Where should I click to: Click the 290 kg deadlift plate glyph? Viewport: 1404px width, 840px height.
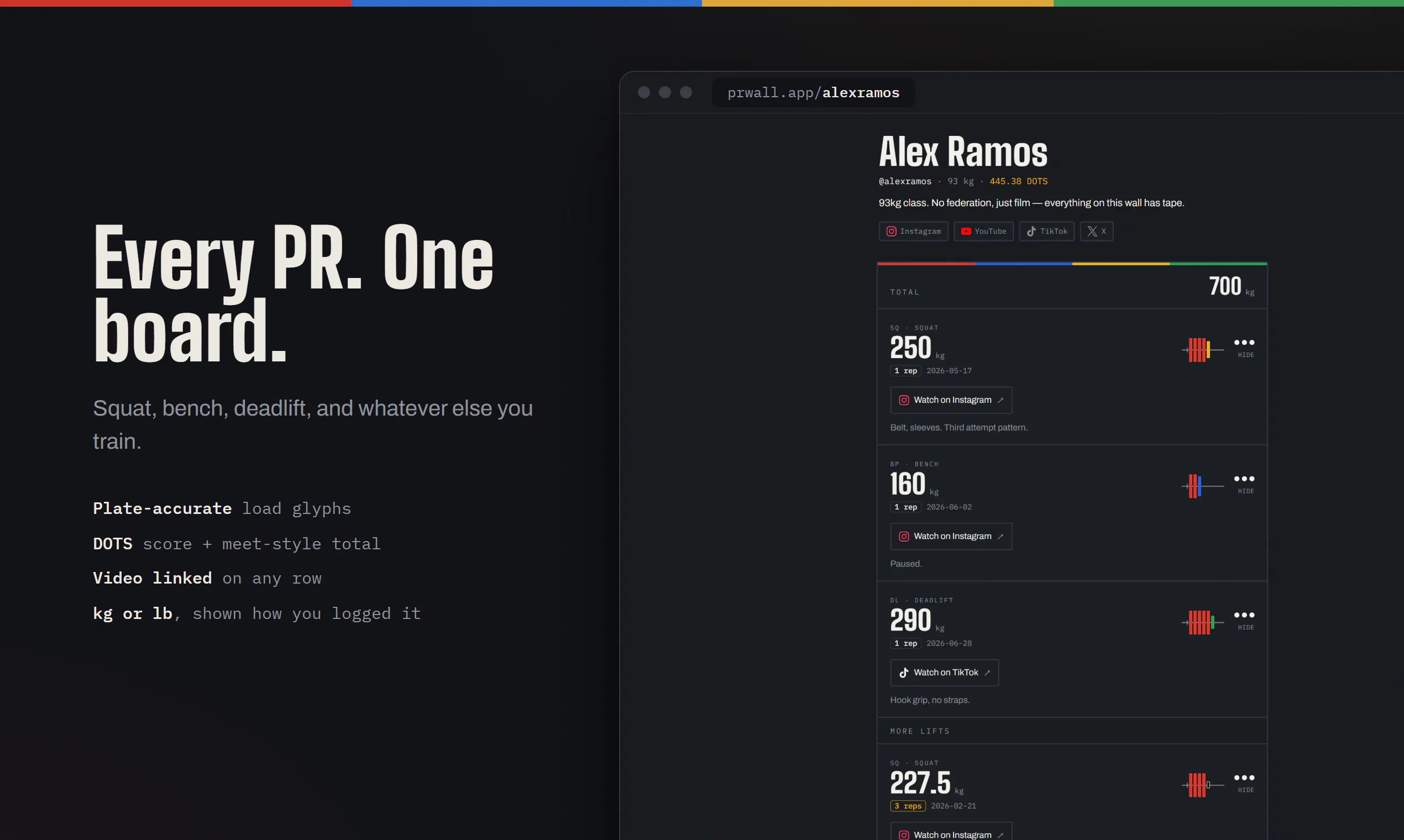click(1202, 622)
